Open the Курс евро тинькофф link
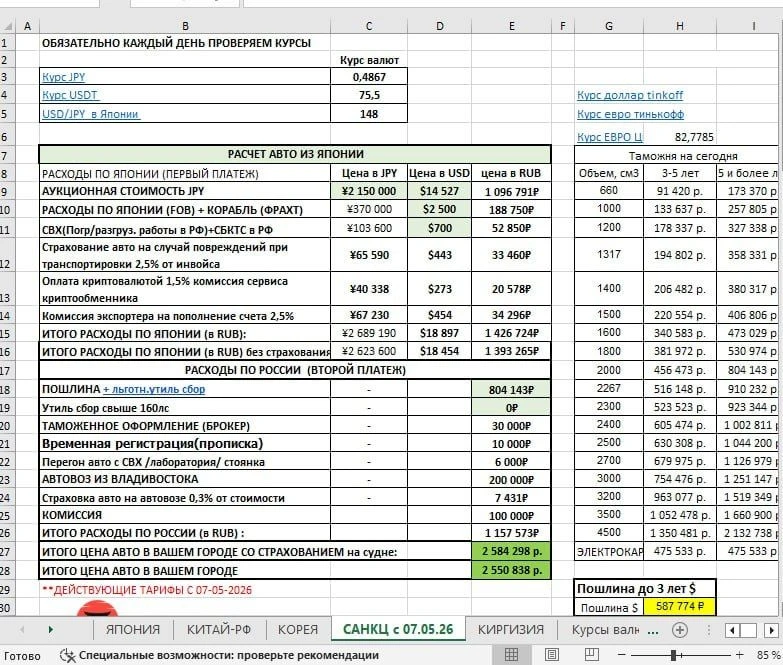This screenshot has width=783, height=665. tap(631, 114)
